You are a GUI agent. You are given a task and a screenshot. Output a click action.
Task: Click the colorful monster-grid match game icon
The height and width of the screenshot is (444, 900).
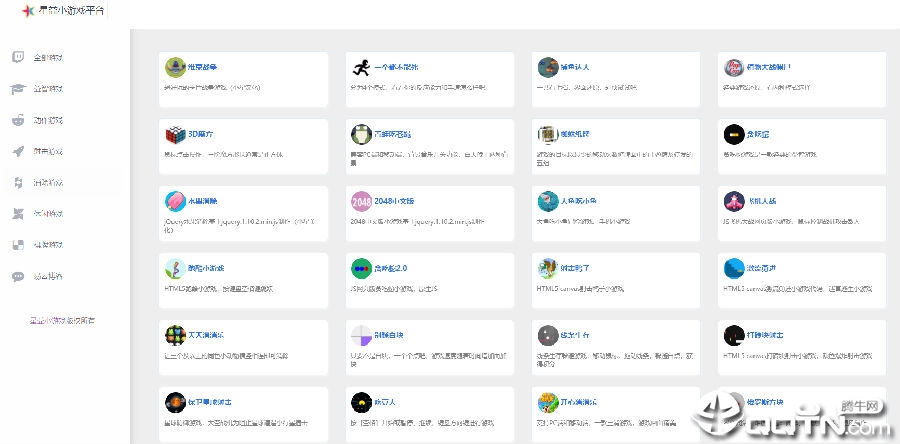(x=175, y=336)
